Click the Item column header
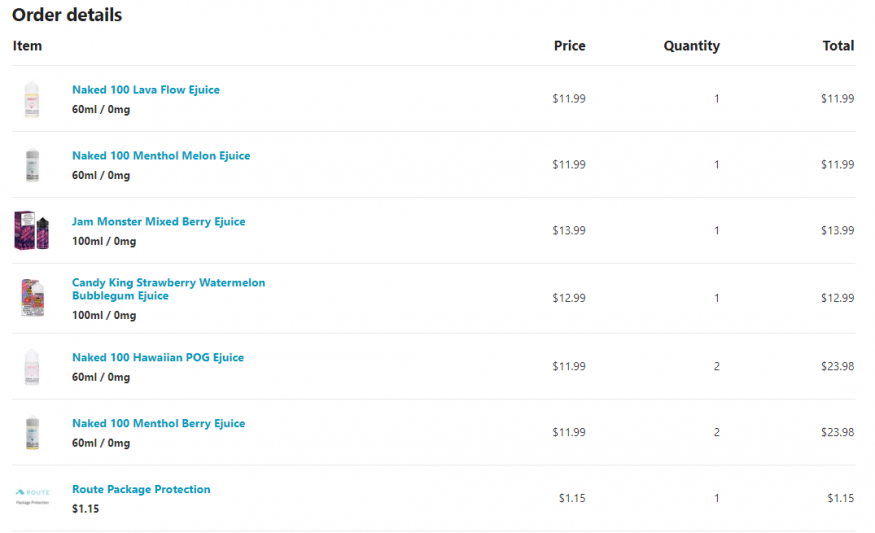Image resolution: width=875 pixels, height=533 pixels. tap(27, 46)
